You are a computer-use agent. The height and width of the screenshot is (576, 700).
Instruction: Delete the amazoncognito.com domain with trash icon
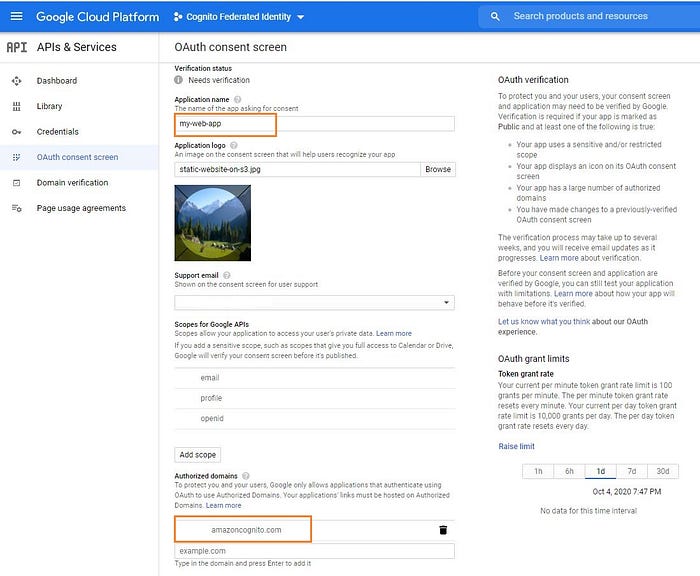point(443,530)
